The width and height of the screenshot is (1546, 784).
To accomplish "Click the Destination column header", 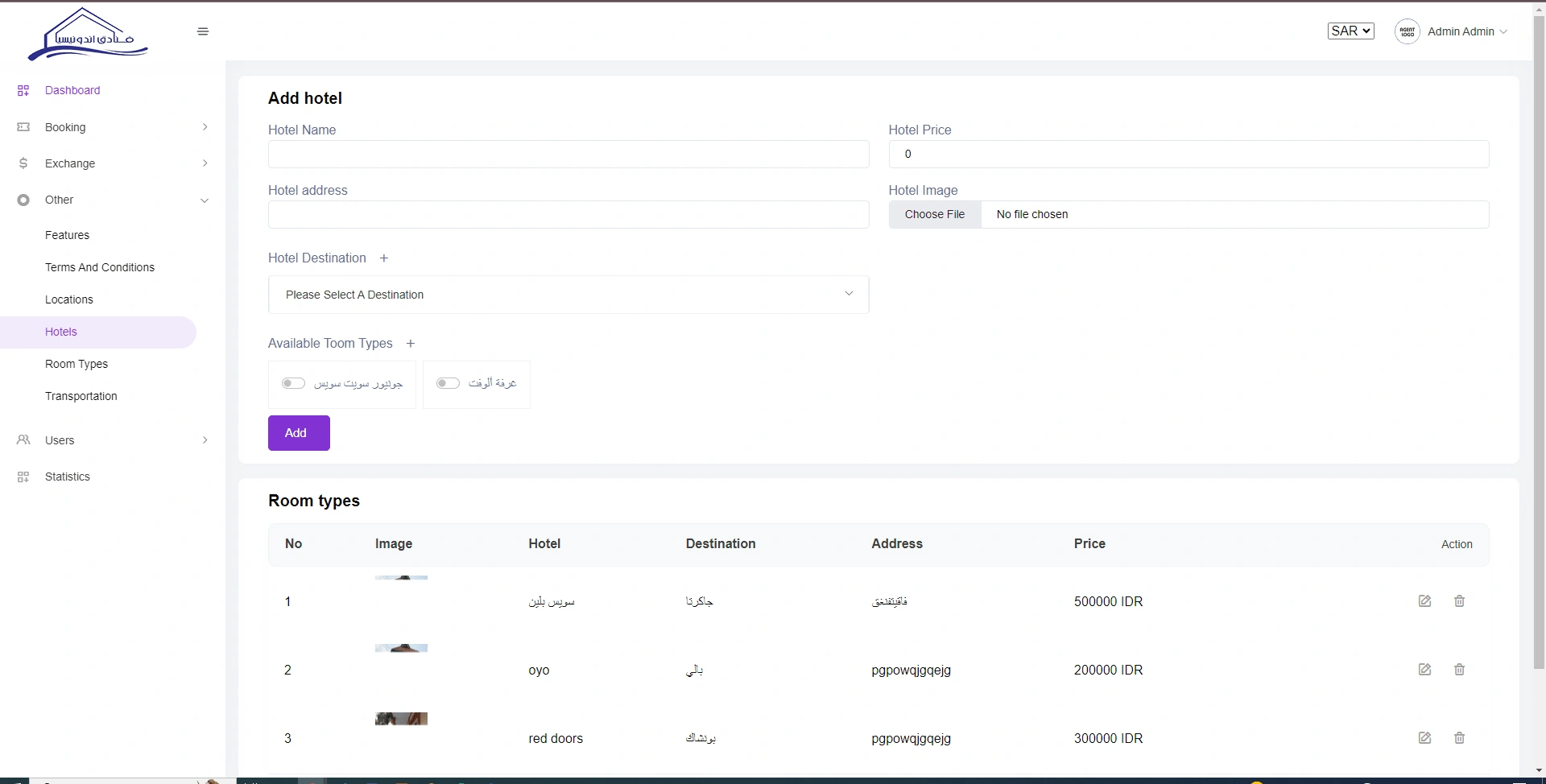I will coord(721,544).
